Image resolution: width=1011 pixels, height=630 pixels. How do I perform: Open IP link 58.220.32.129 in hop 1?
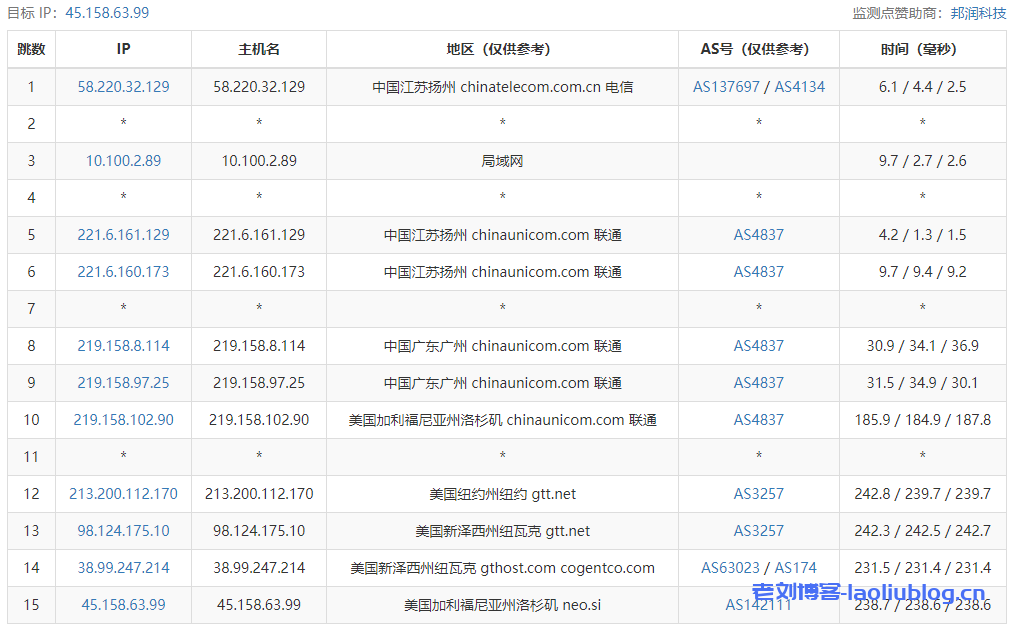123,87
